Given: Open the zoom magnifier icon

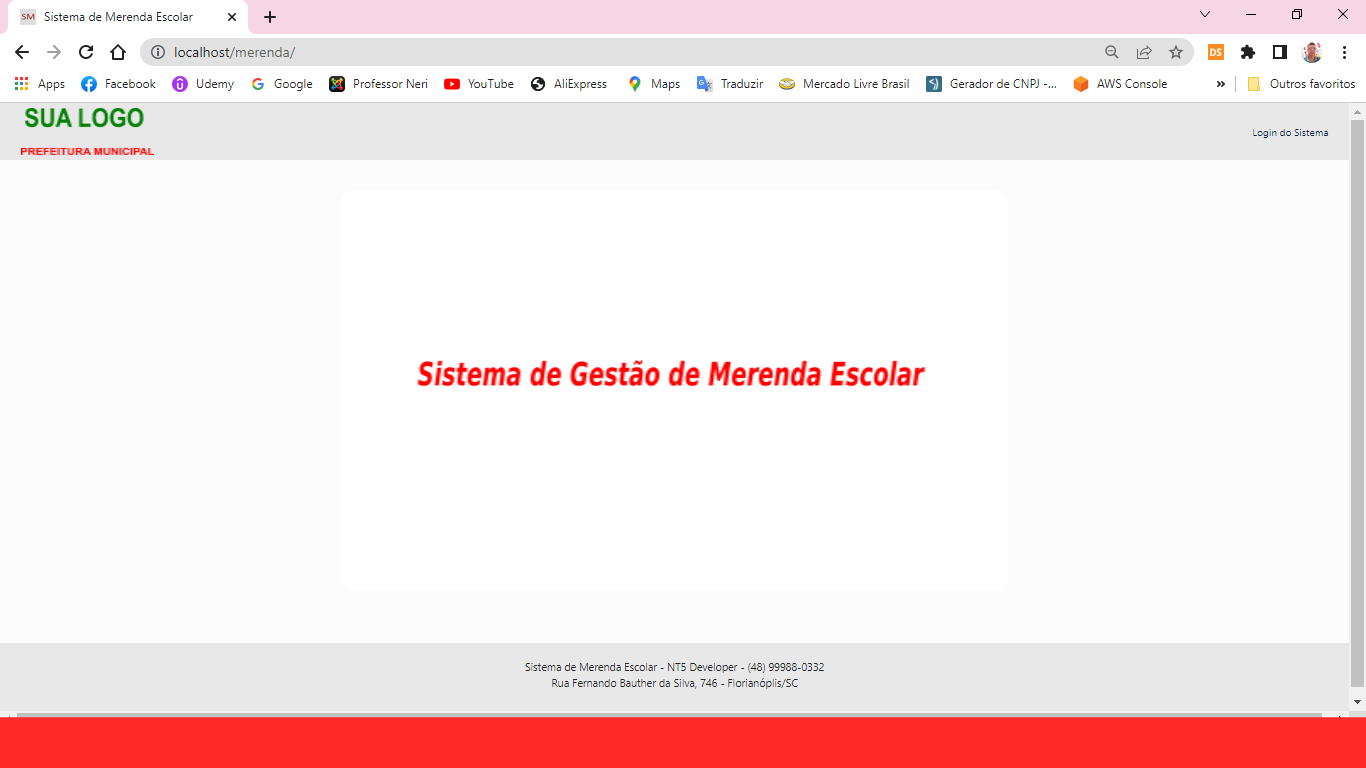Looking at the screenshot, I should [x=1112, y=52].
